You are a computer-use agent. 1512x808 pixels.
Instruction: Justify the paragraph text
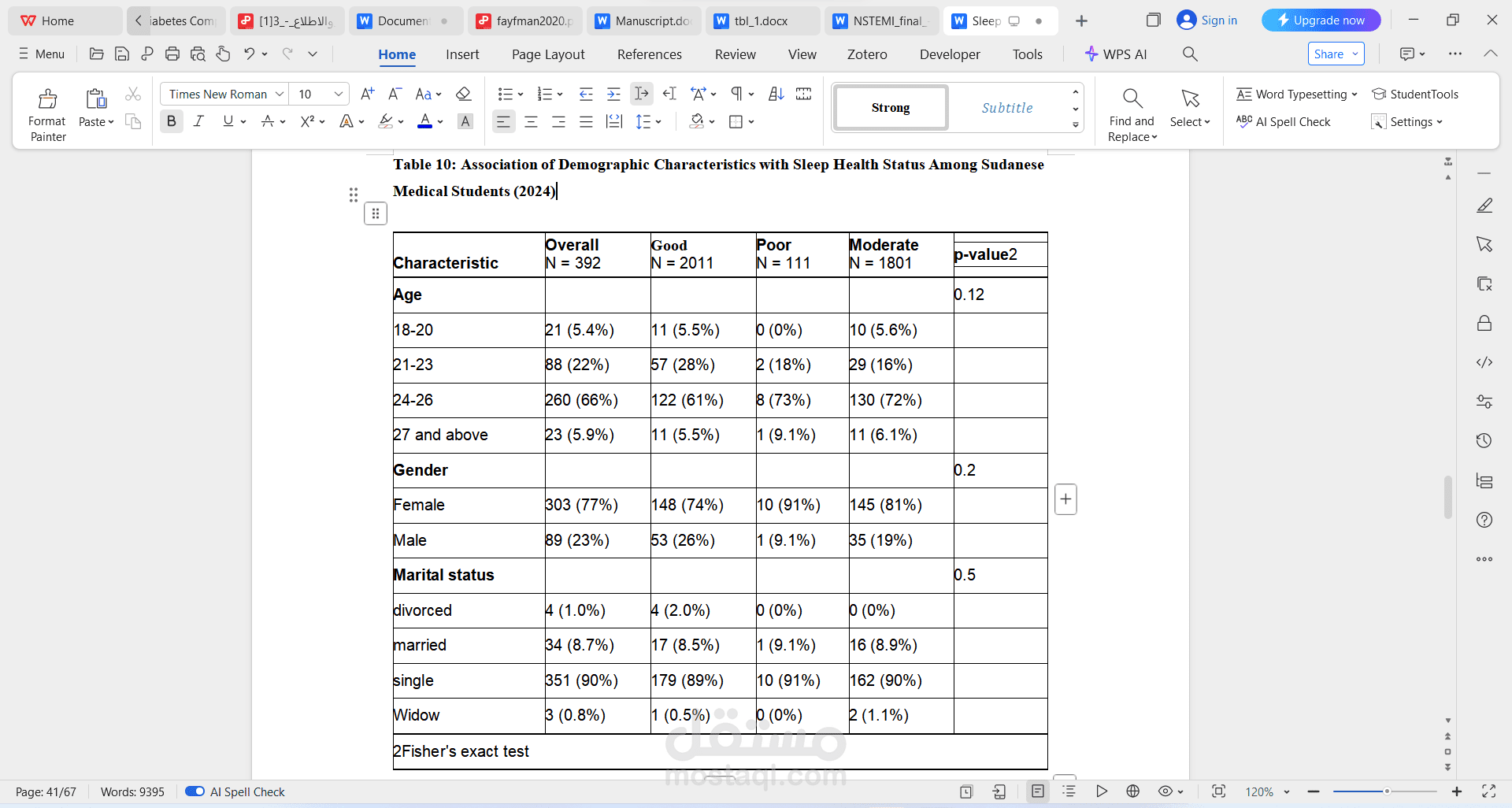[586, 121]
